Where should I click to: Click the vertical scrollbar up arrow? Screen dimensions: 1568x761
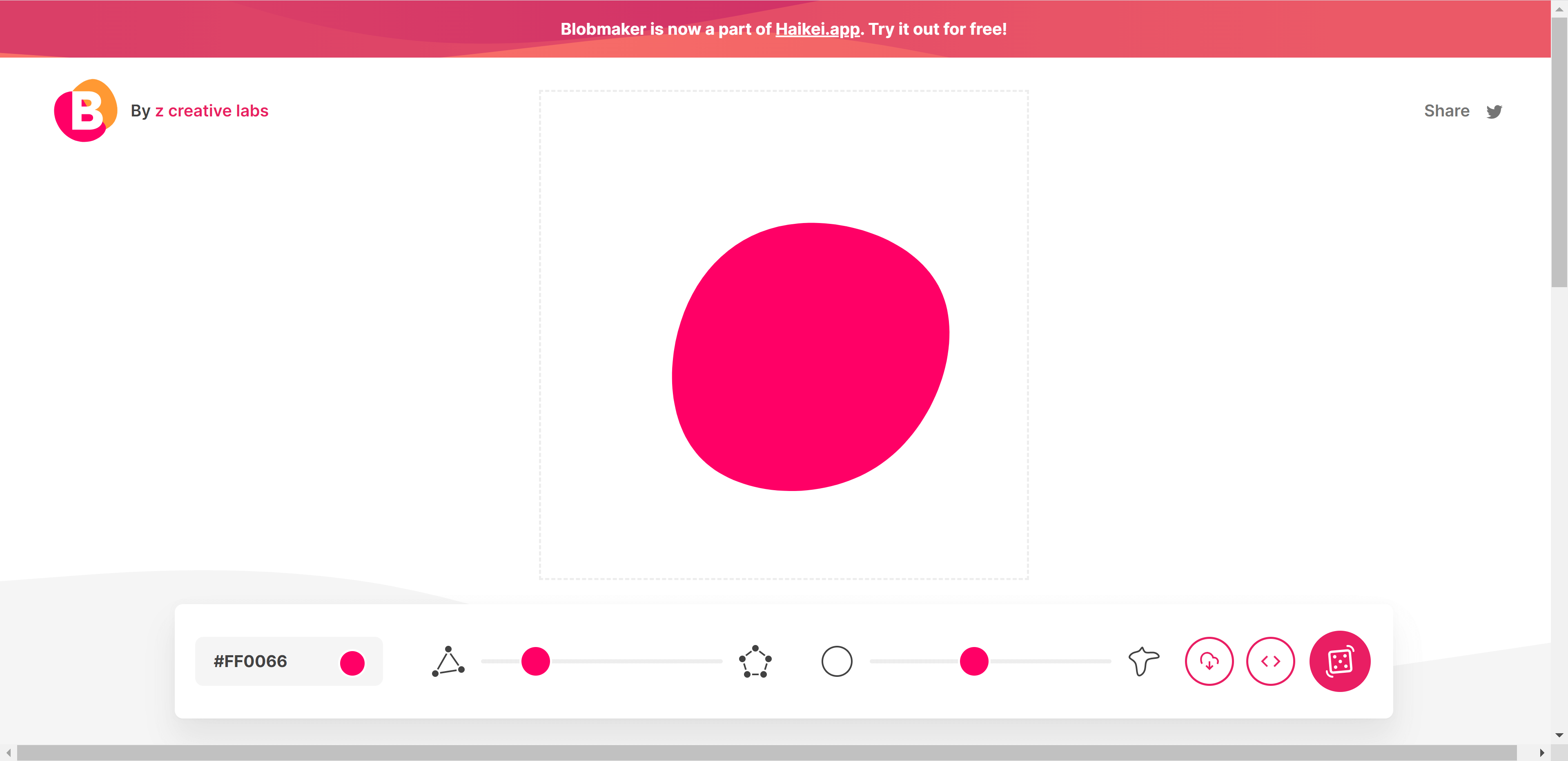click(1559, 9)
